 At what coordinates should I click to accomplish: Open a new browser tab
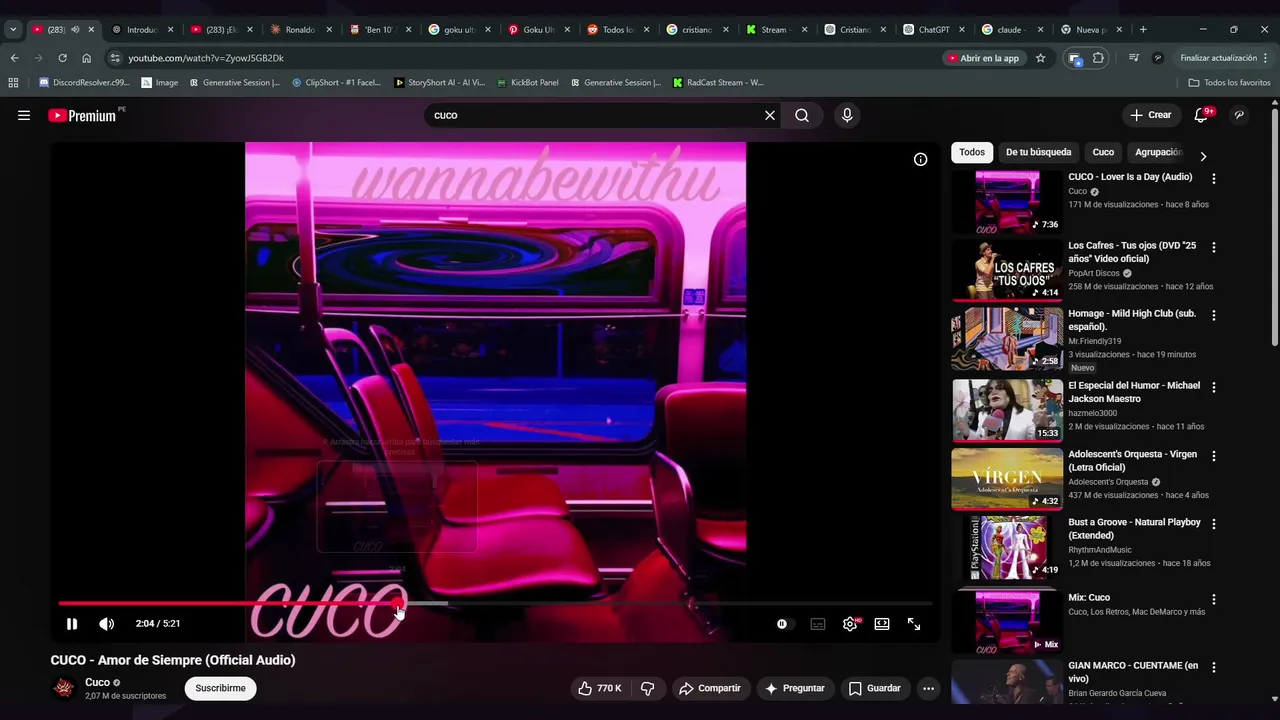click(x=1143, y=30)
